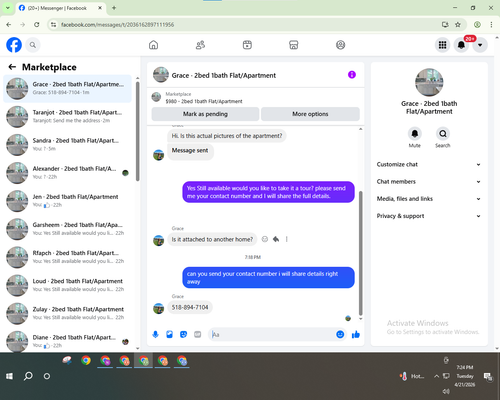
Task: Open Zulay conversation in chat list
Action: coord(67,313)
